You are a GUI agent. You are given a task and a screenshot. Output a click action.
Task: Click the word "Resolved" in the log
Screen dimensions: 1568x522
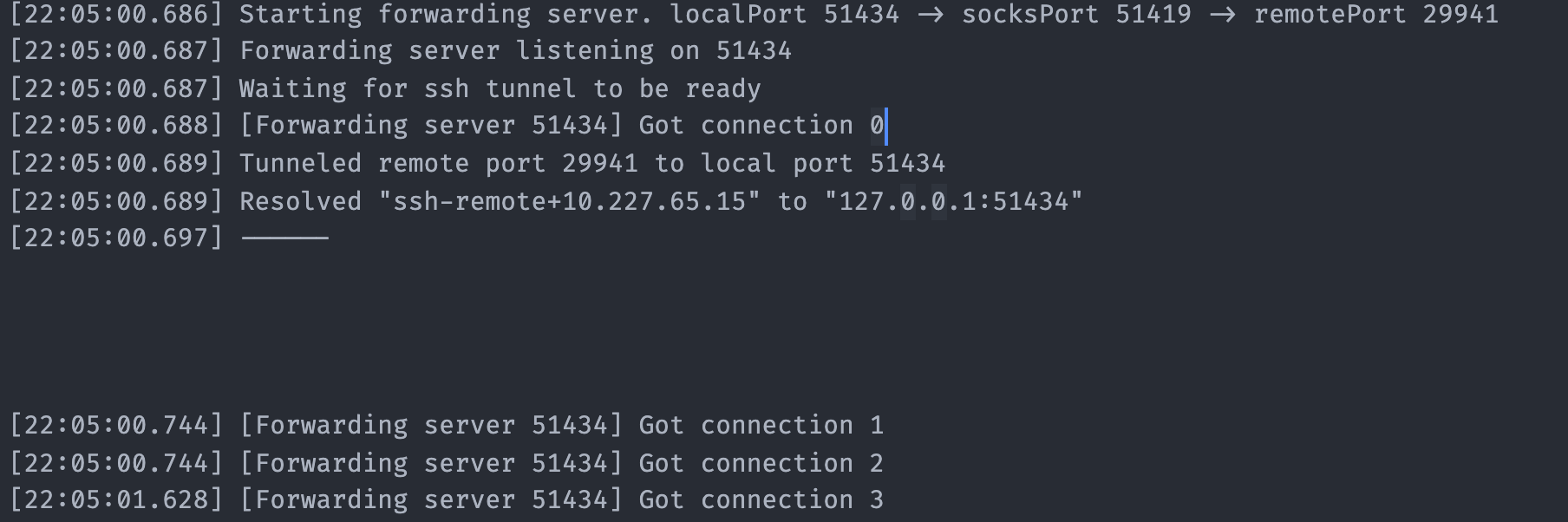pos(300,201)
